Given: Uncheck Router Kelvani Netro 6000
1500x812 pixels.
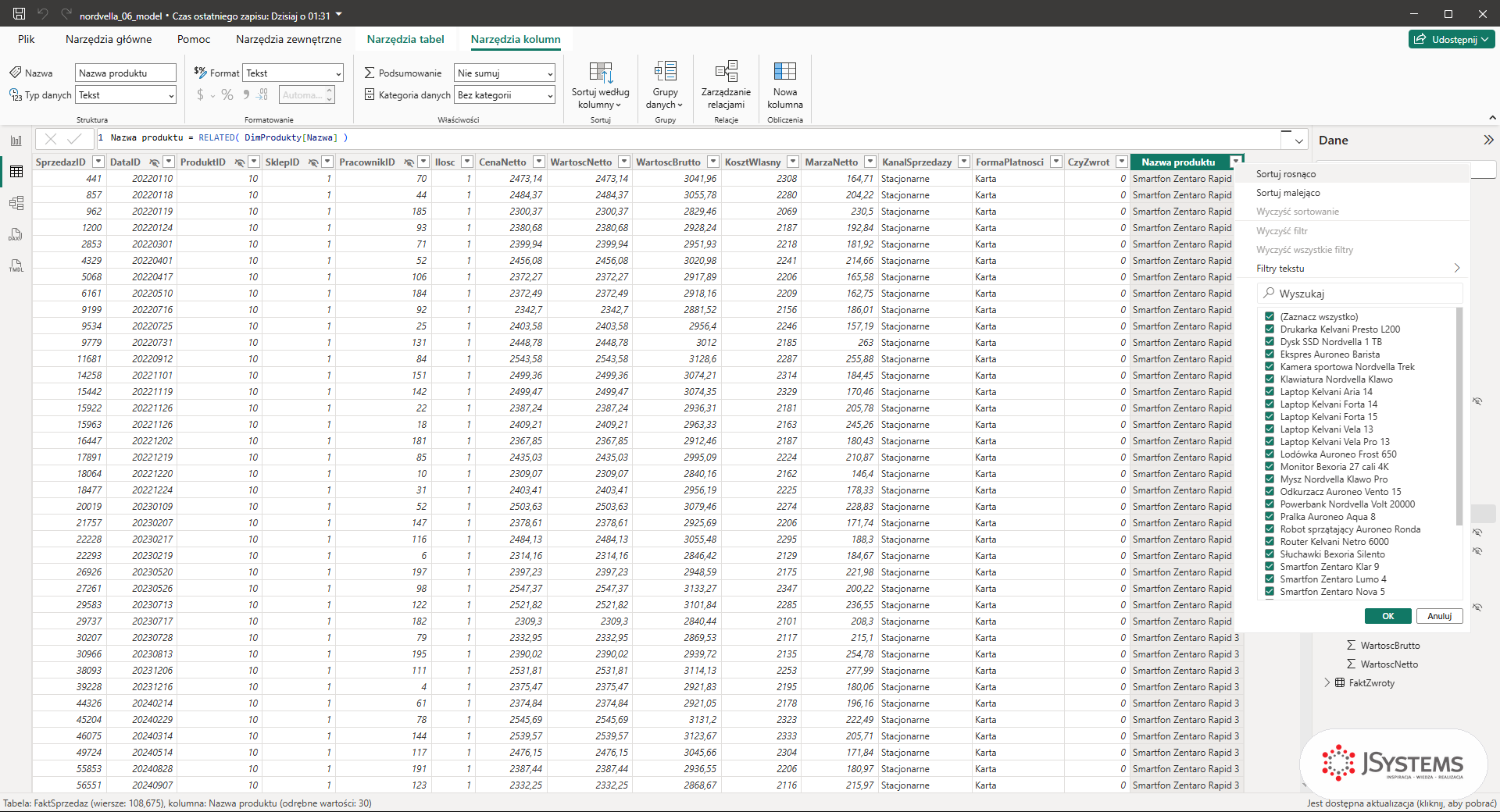Looking at the screenshot, I should [1270, 541].
